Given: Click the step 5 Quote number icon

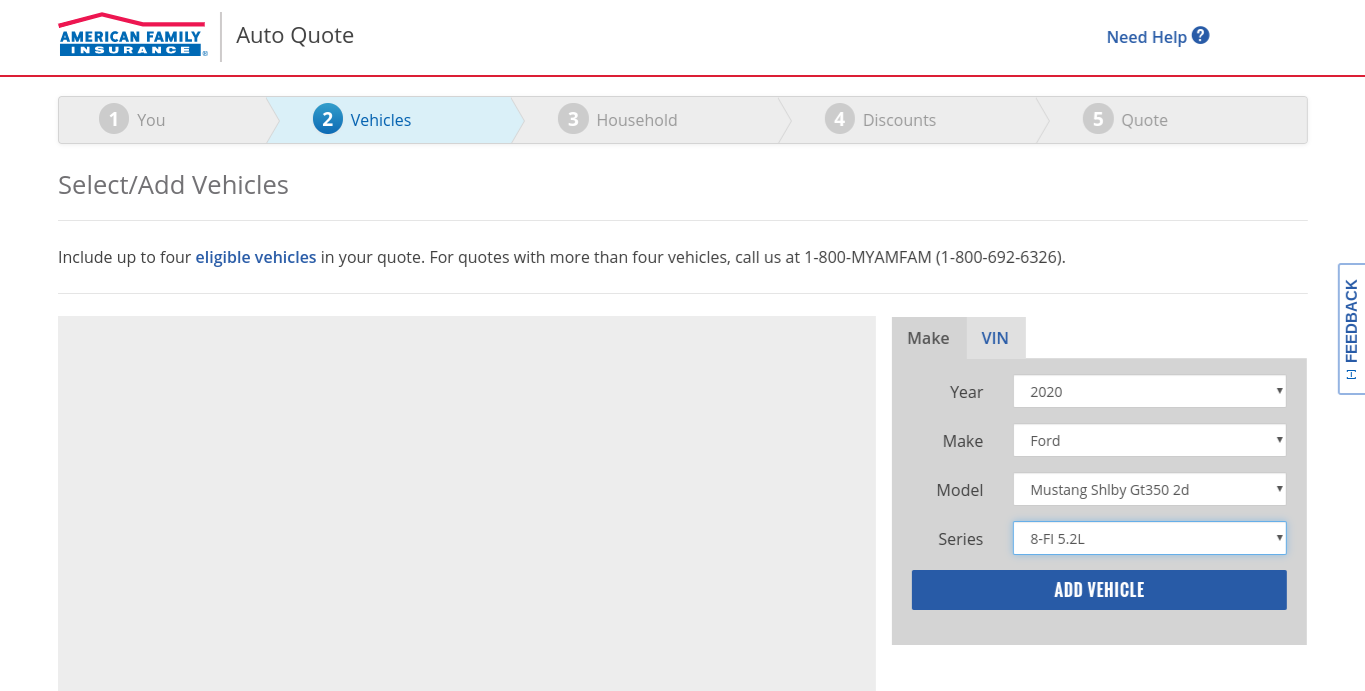Looking at the screenshot, I should point(1098,120).
